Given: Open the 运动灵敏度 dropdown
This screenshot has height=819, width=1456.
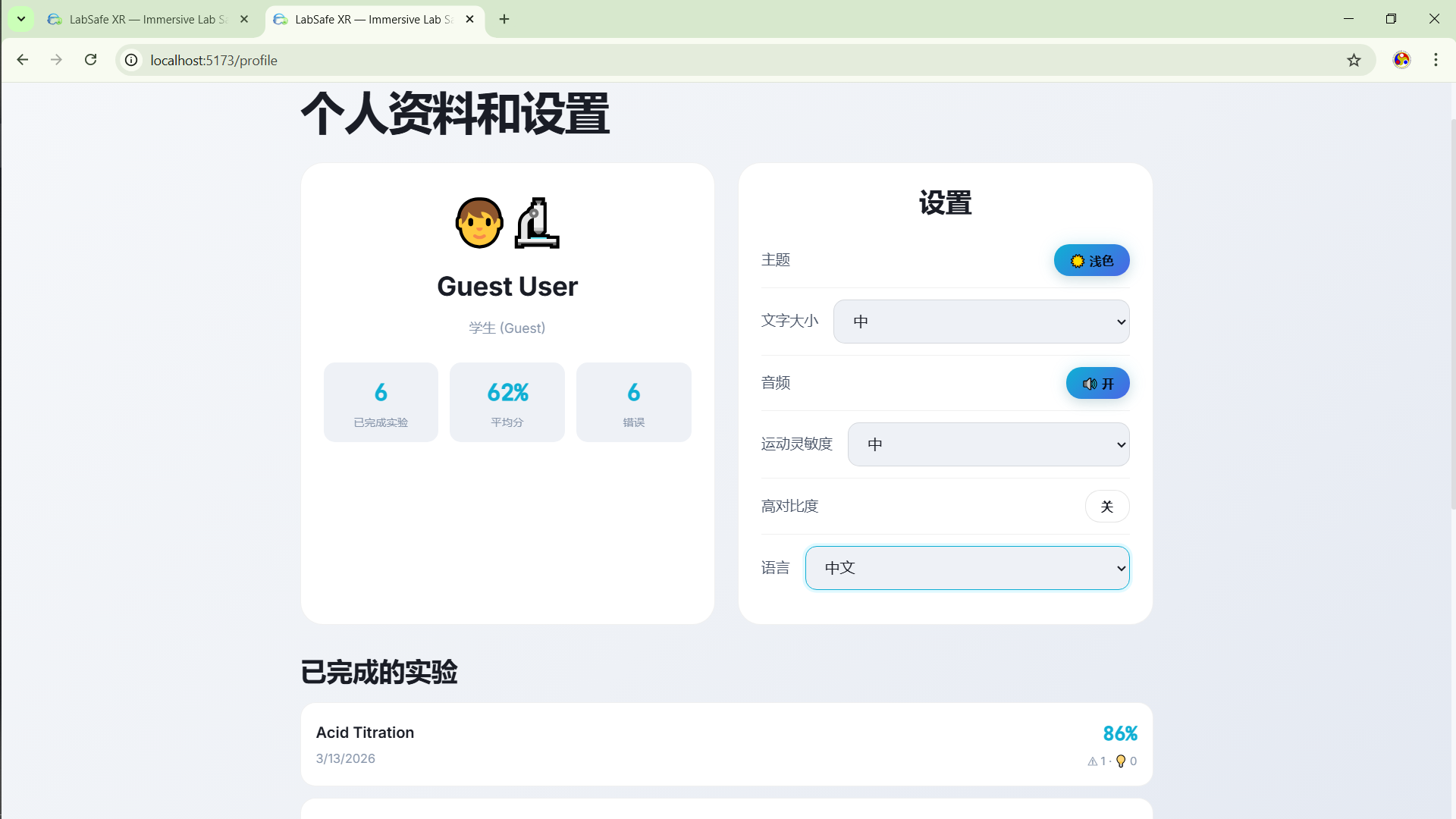Looking at the screenshot, I should click(x=988, y=444).
